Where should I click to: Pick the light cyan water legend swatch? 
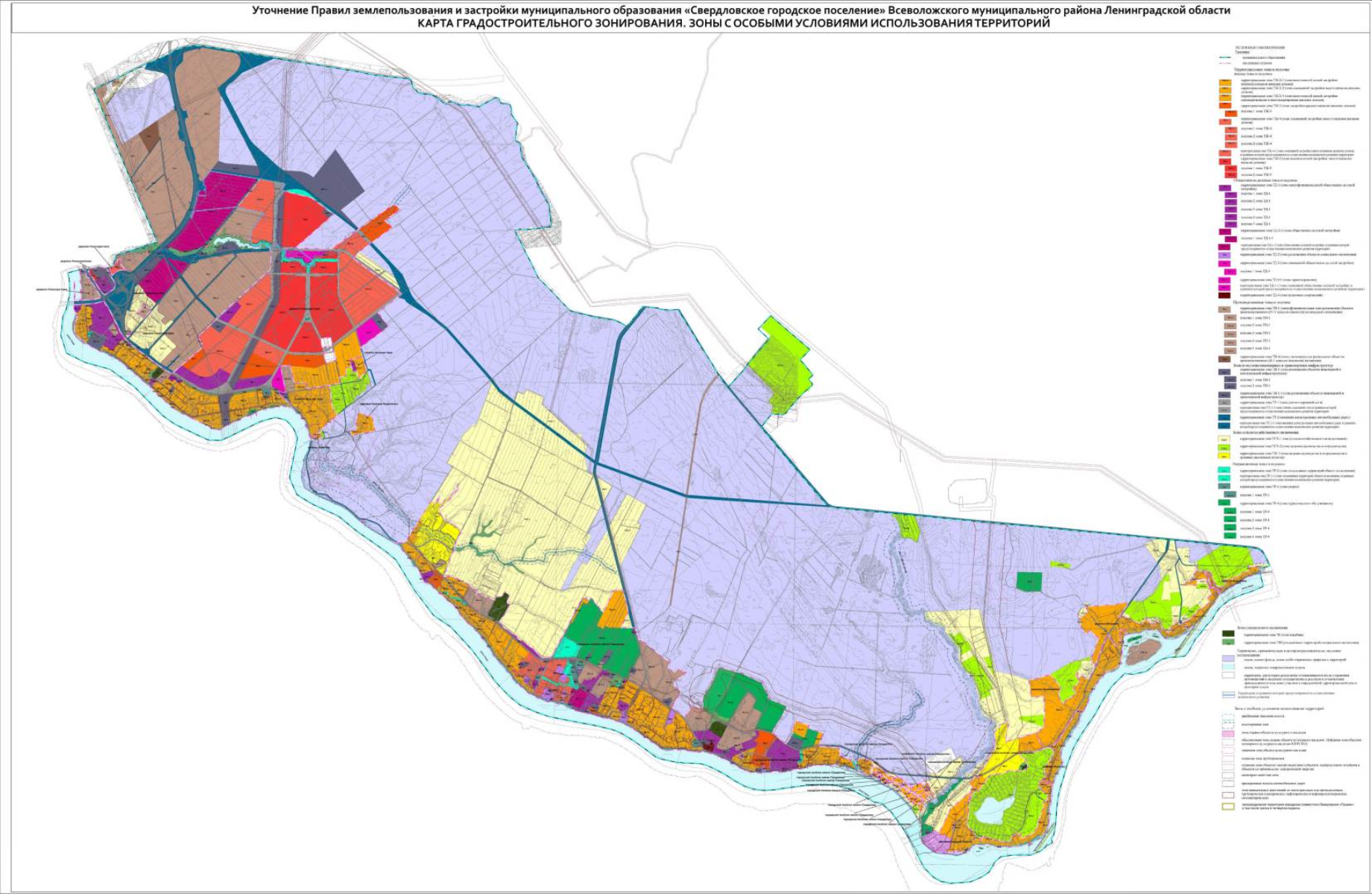click(x=1228, y=668)
